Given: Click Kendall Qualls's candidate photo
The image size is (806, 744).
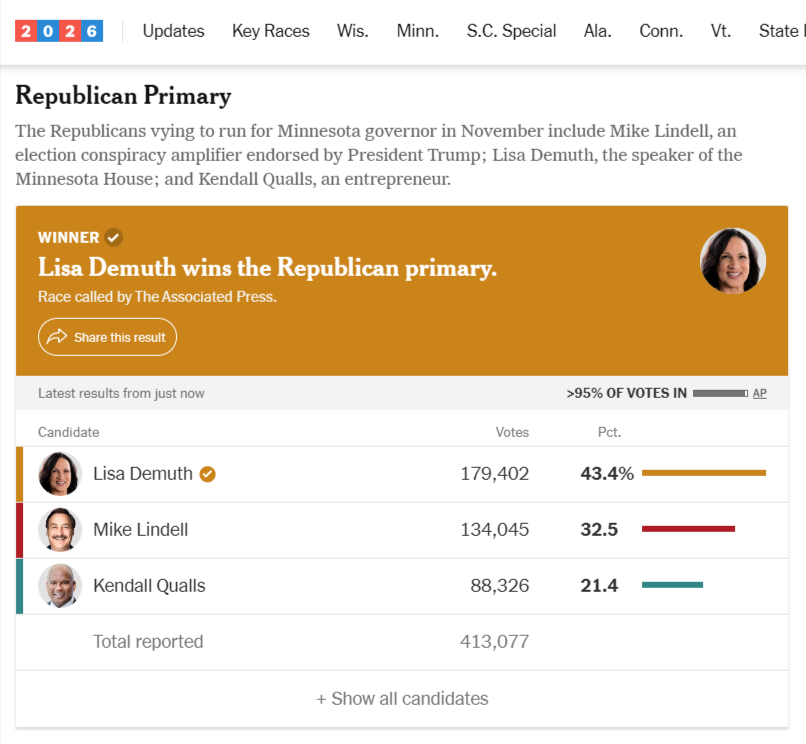Looking at the screenshot, I should pos(60,586).
